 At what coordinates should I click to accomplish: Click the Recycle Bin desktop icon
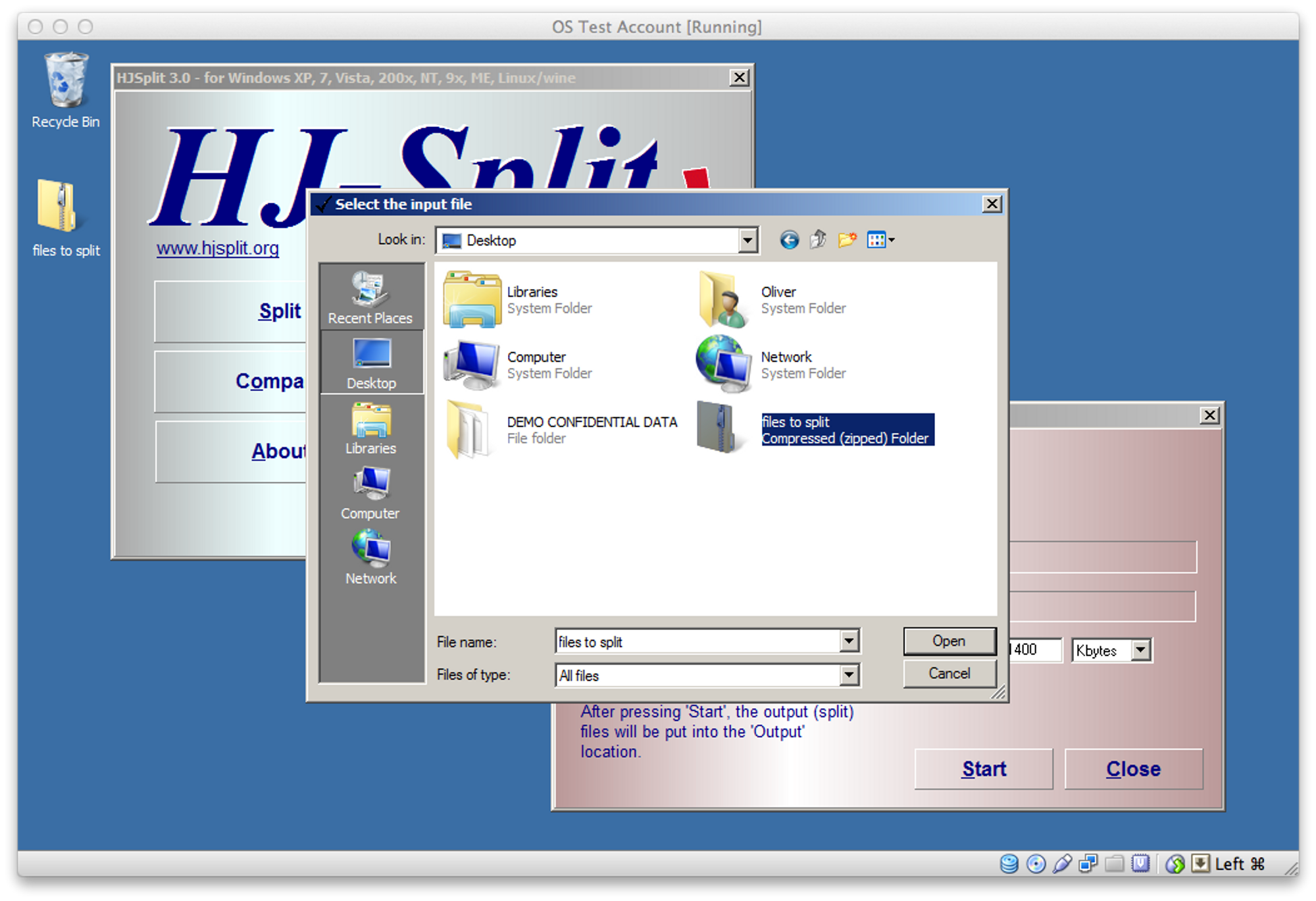tap(66, 89)
